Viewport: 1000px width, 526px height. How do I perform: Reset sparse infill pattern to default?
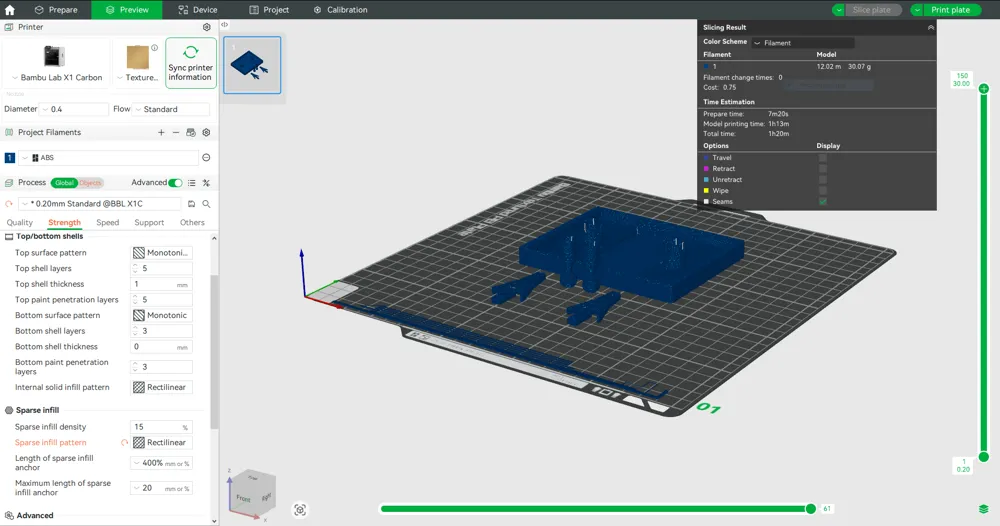[124, 442]
